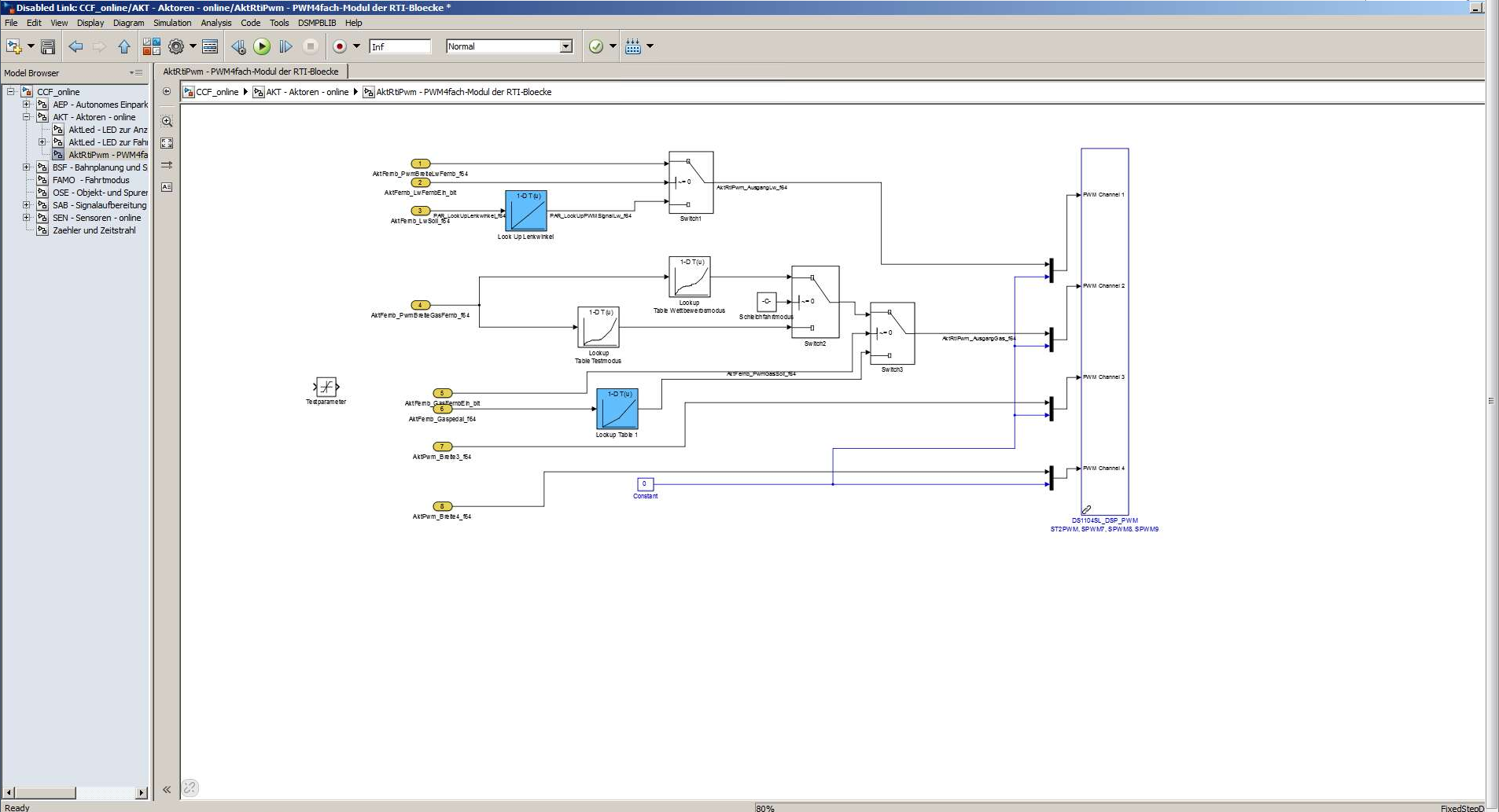The image size is (1499, 812).
Task: Click the Up to Parent arrow
Action: [124, 47]
